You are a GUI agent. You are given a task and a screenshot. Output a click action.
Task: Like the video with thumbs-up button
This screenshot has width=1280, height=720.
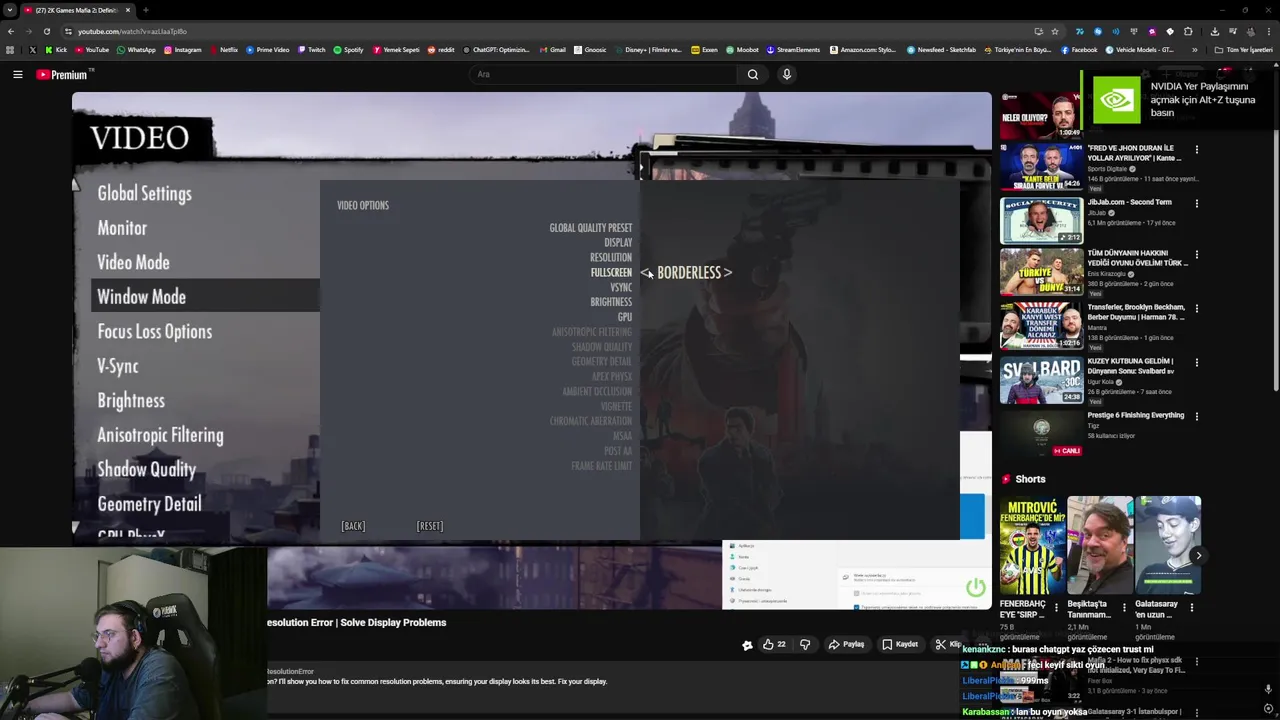[774, 645]
